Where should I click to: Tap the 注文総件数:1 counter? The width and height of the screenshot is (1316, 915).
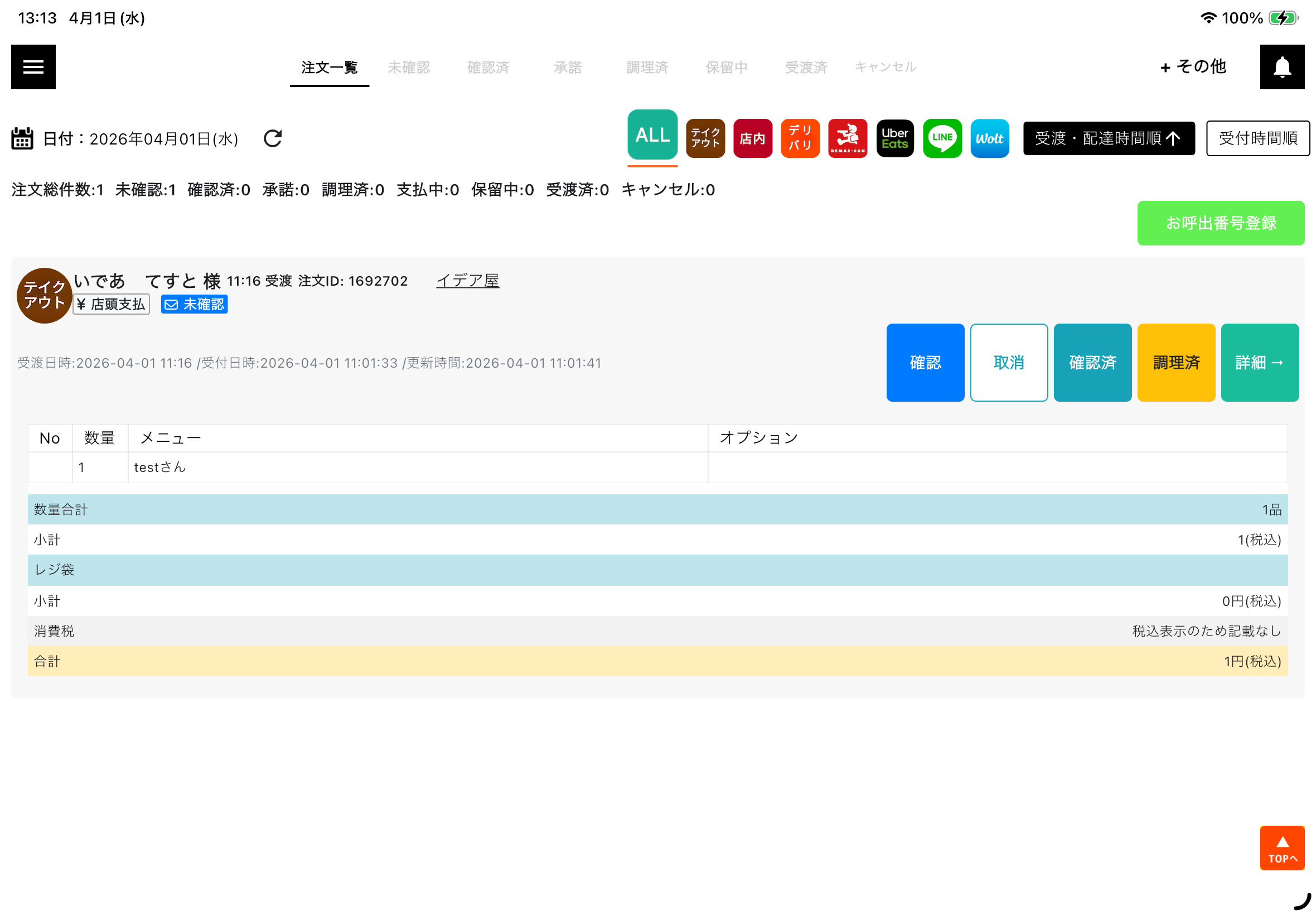tap(58, 190)
